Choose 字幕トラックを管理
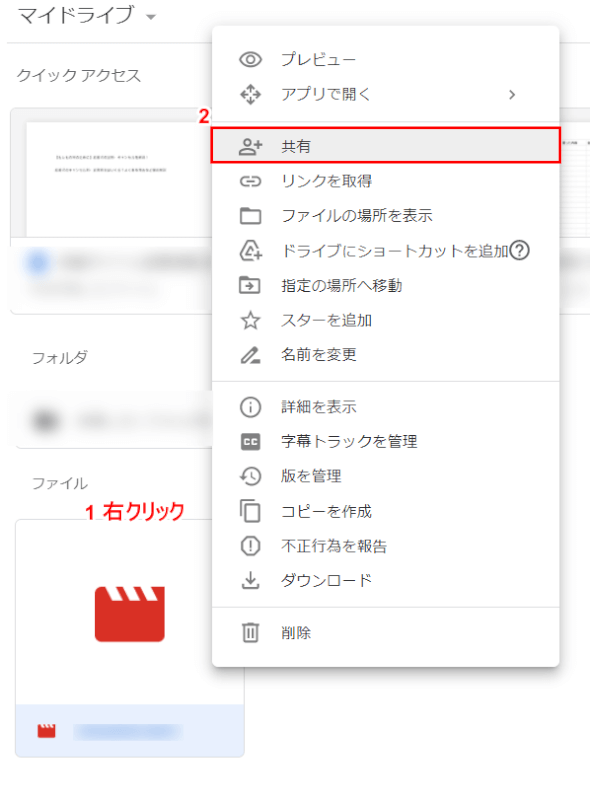The width and height of the screenshot is (590, 800). [x=385, y=442]
